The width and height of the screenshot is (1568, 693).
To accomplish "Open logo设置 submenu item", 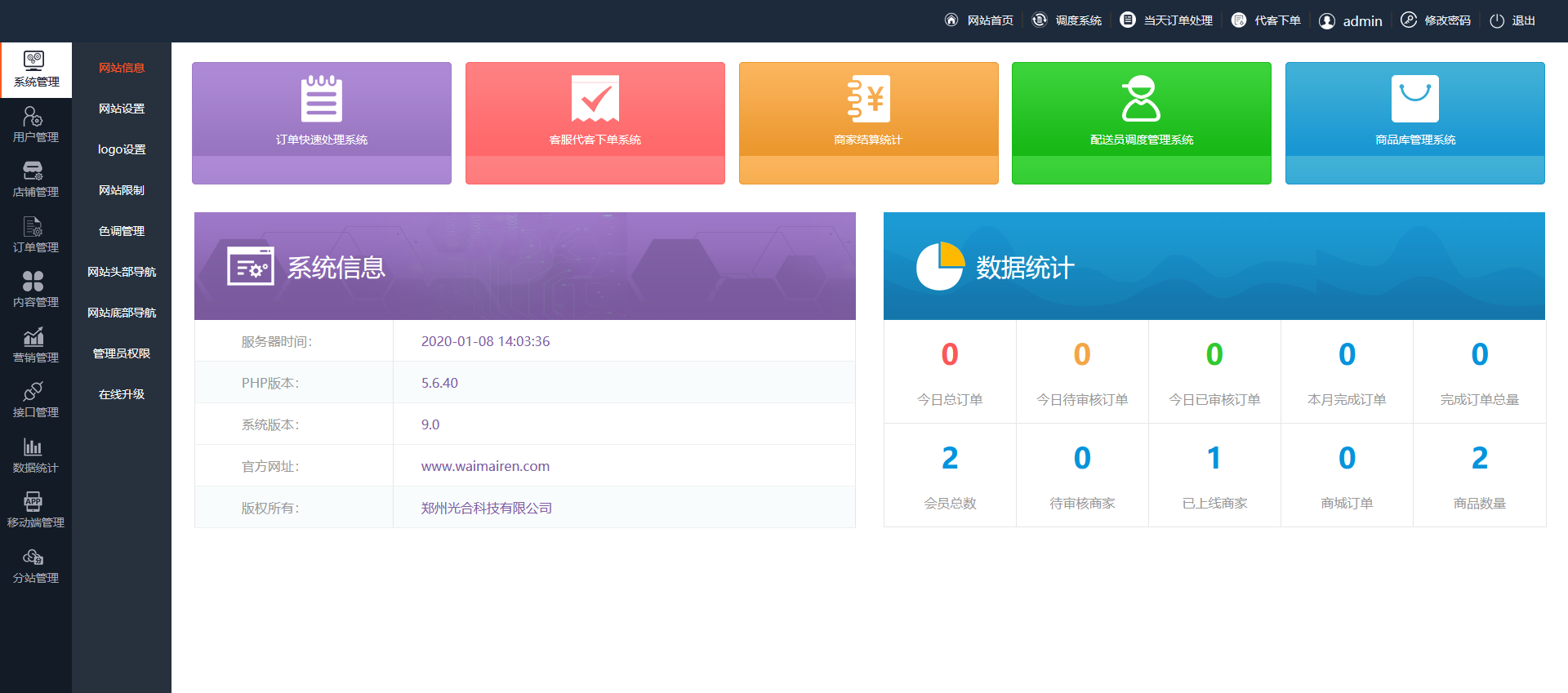I will tap(122, 149).
